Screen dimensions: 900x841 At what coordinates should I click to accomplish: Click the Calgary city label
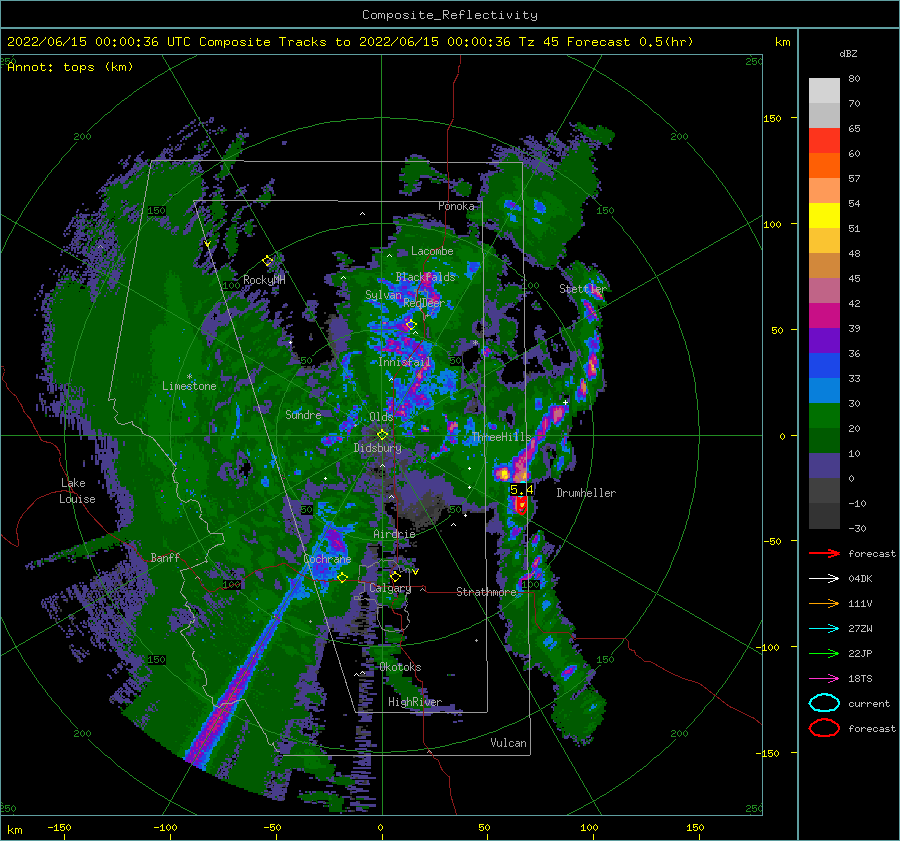click(390, 588)
